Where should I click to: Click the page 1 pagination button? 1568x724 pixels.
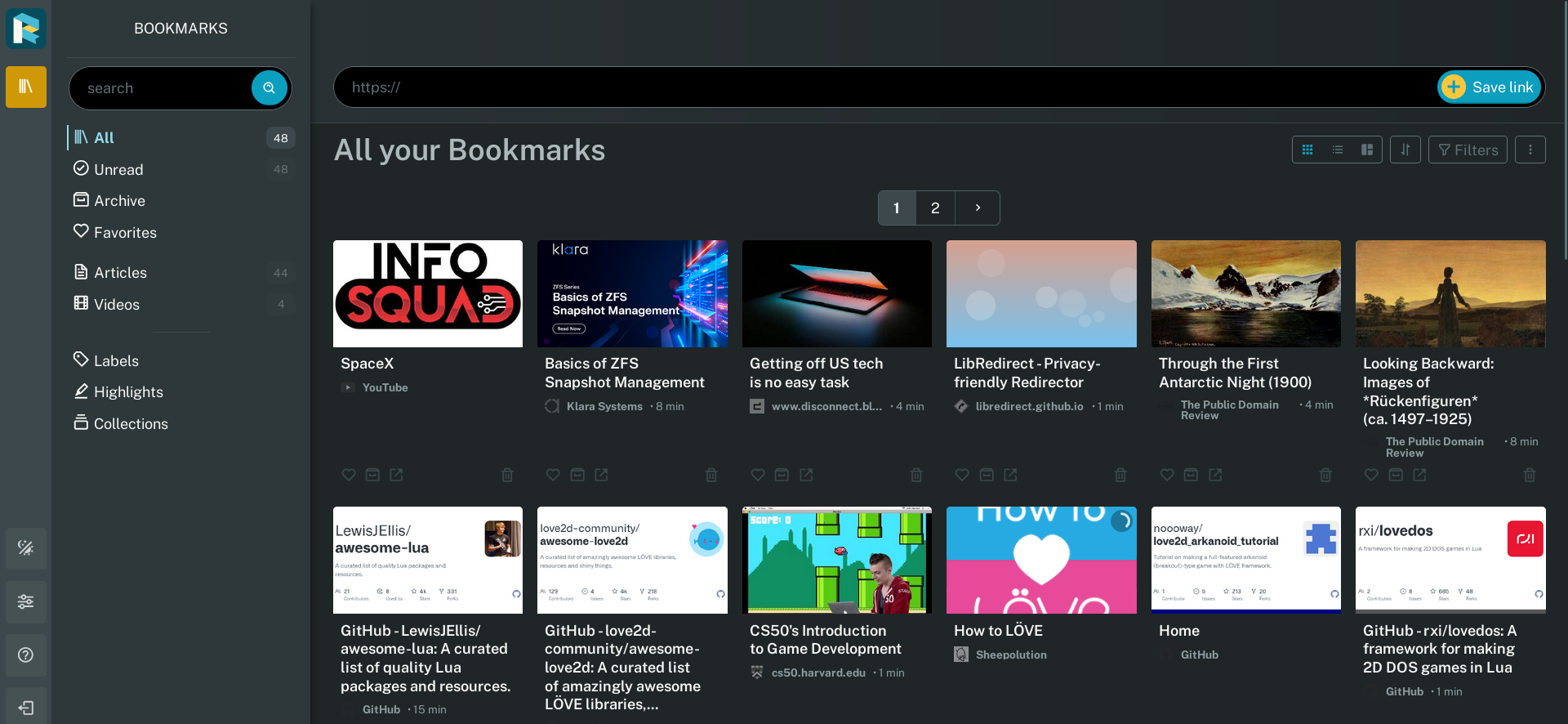point(897,208)
